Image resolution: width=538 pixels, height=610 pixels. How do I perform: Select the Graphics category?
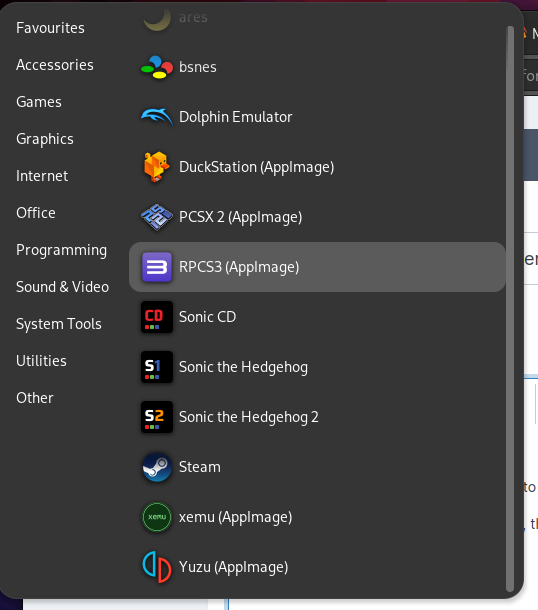[x=45, y=139]
